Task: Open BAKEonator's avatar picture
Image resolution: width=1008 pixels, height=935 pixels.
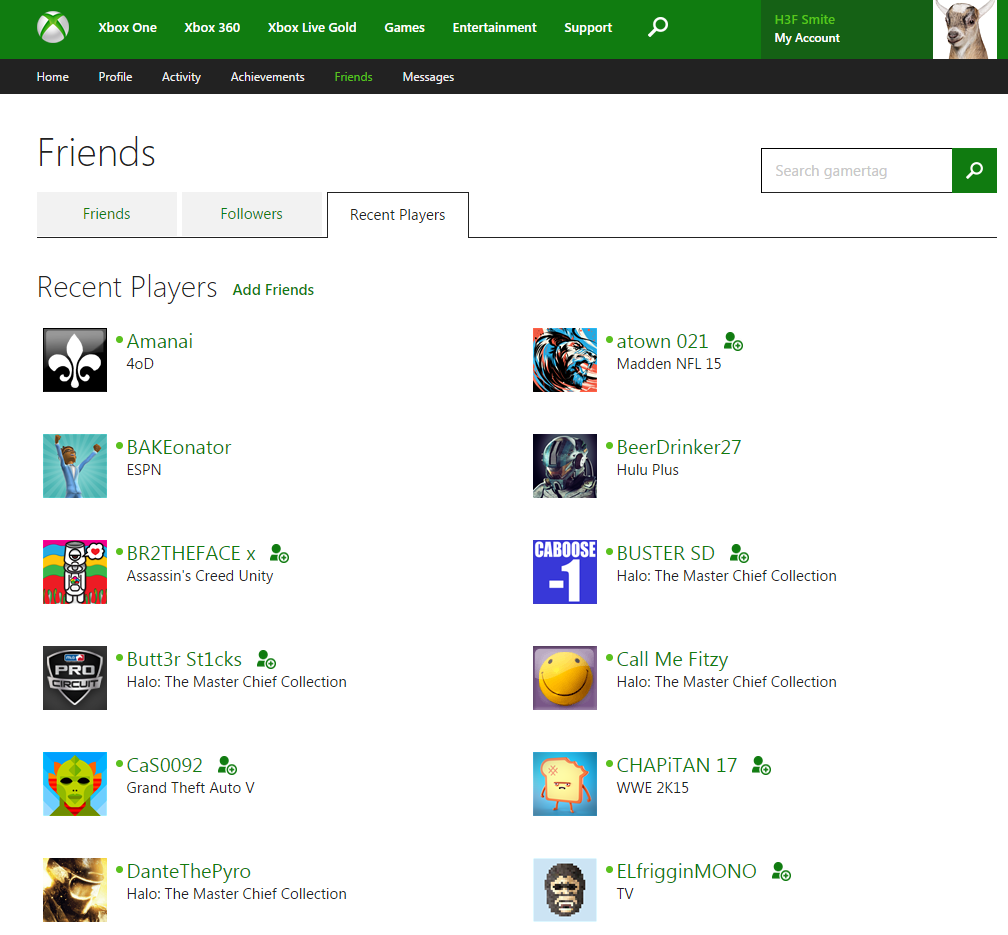Action: coord(75,466)
